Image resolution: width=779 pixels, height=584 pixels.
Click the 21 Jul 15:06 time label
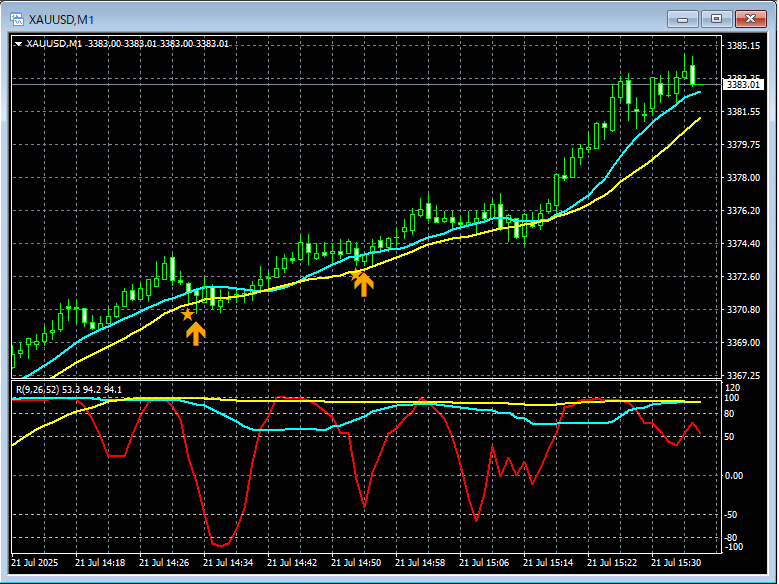click(x=484, y=563)
